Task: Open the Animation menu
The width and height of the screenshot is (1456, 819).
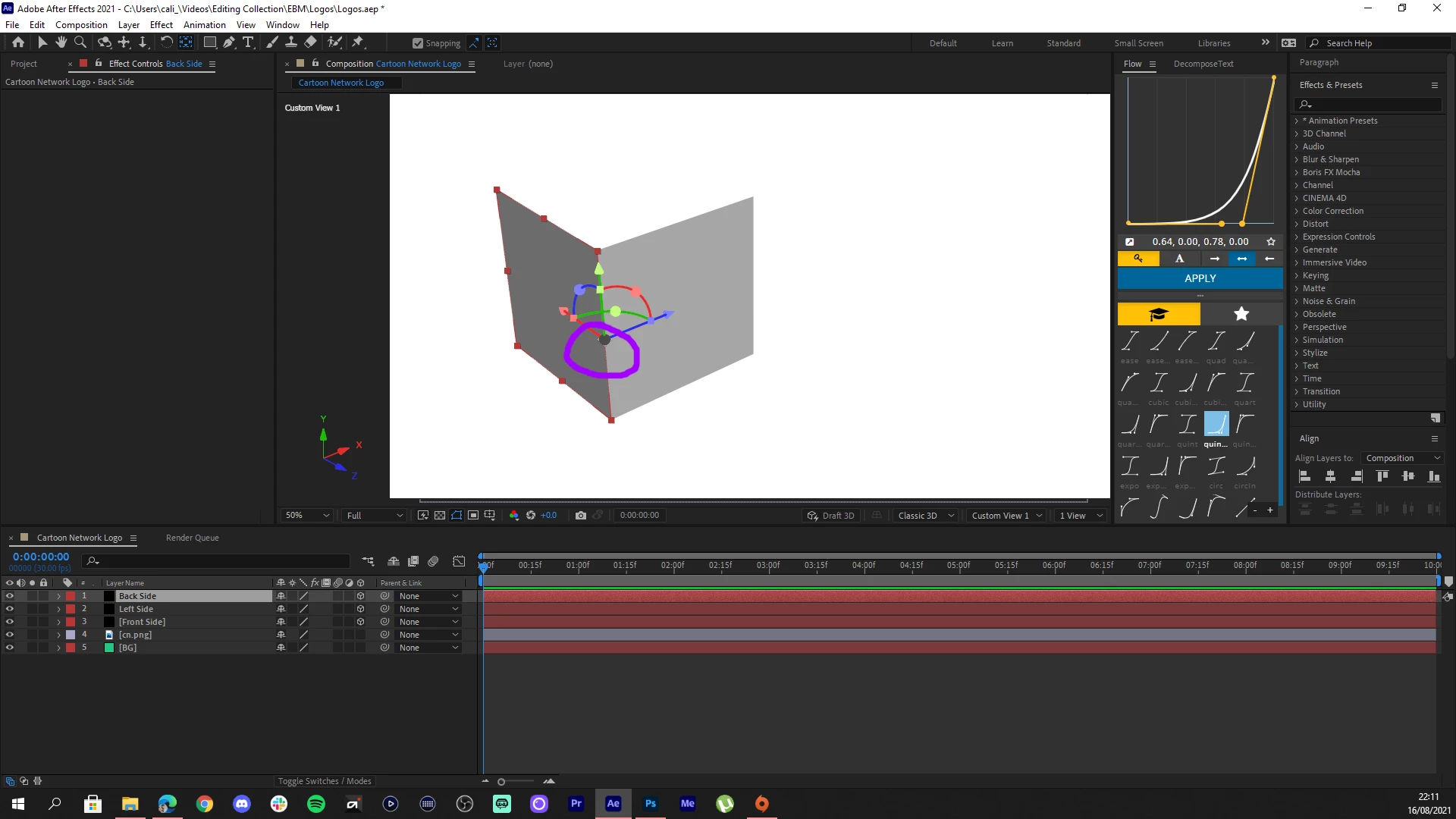Action: [204, 24]
